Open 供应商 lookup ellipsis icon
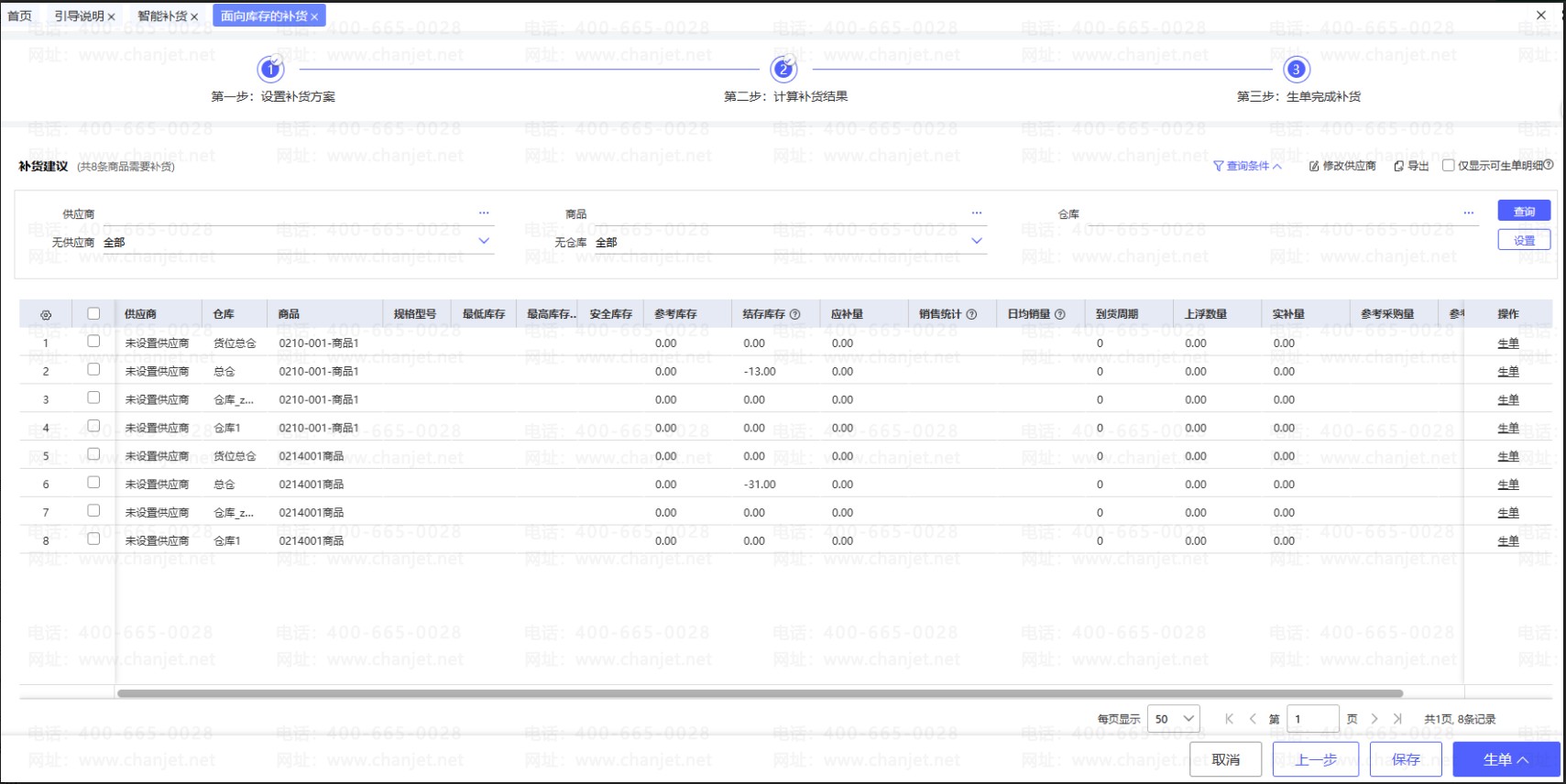This screenshot has height=784, width=1566. (x=484, y=212)
